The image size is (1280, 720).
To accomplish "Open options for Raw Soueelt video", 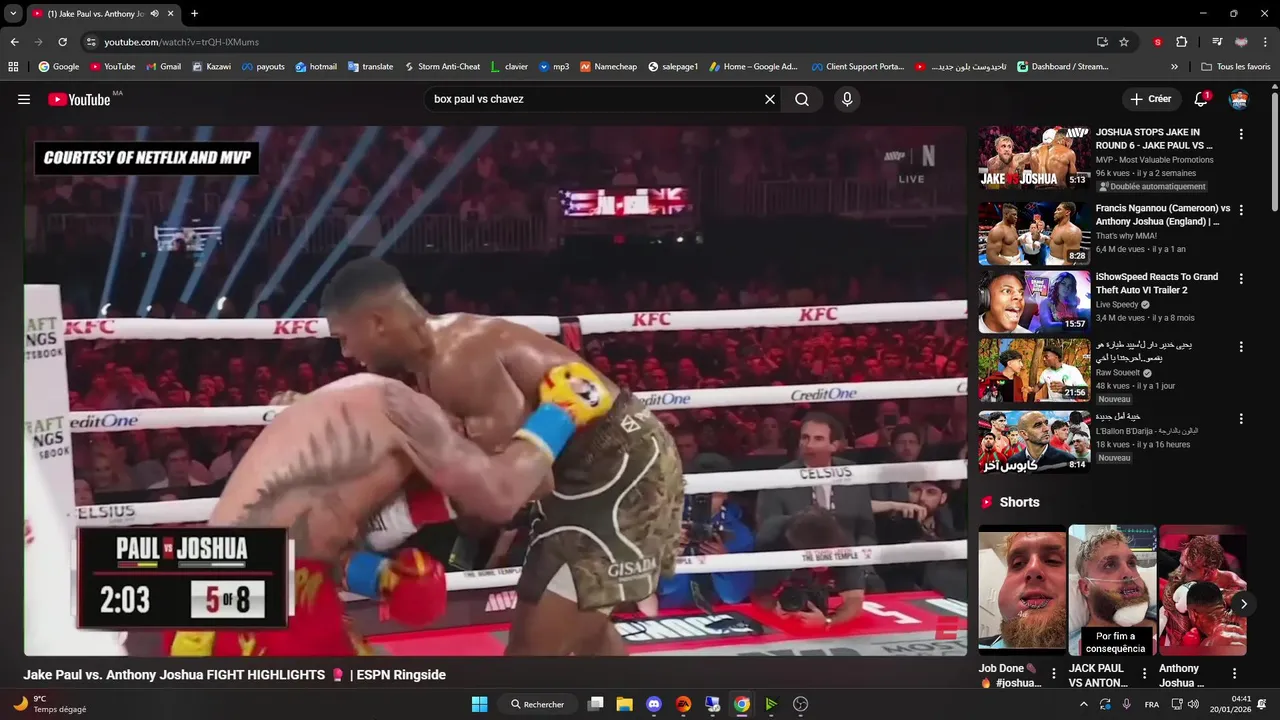I will 1241,347.
